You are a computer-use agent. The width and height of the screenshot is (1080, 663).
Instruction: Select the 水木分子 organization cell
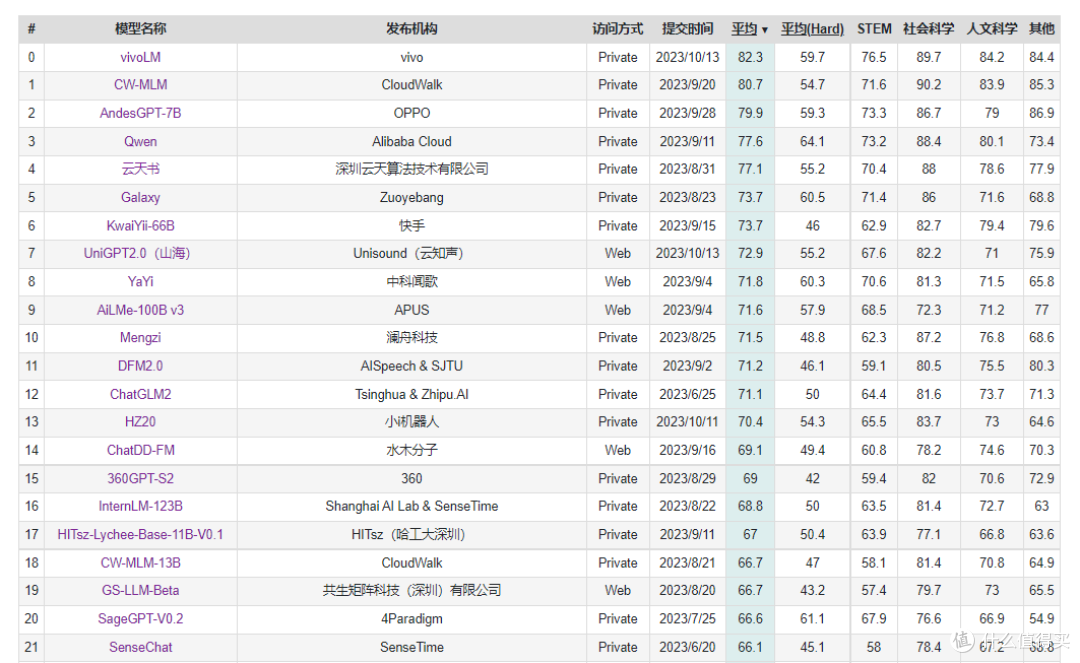411,450
